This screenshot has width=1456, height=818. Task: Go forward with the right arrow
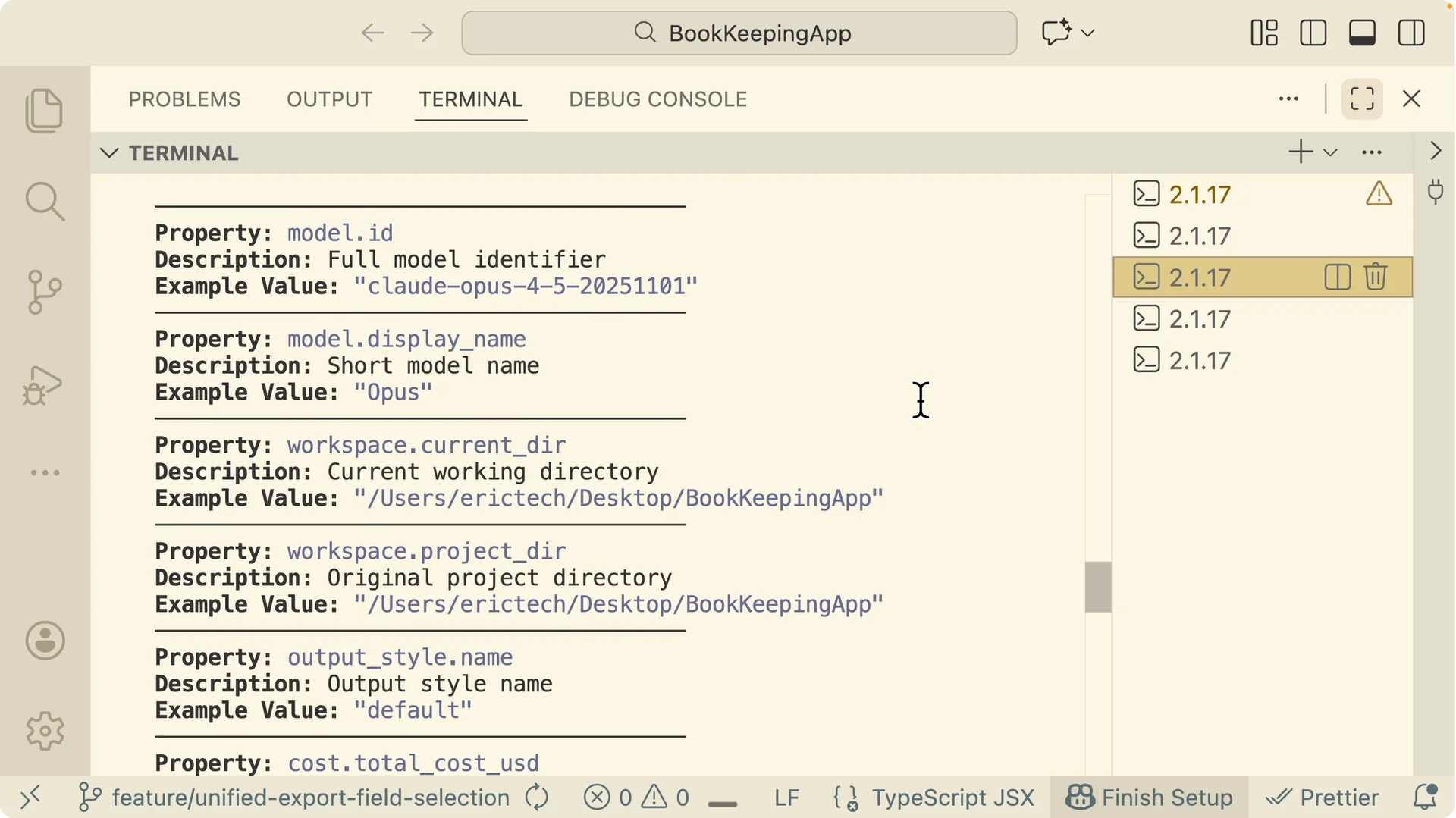[x=422, y=33]
